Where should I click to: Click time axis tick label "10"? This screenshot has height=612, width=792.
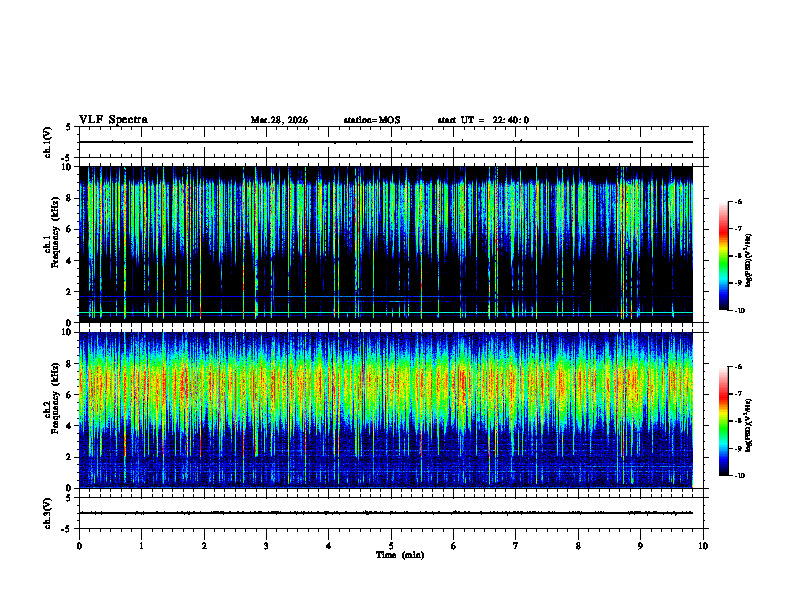[703, 546]
